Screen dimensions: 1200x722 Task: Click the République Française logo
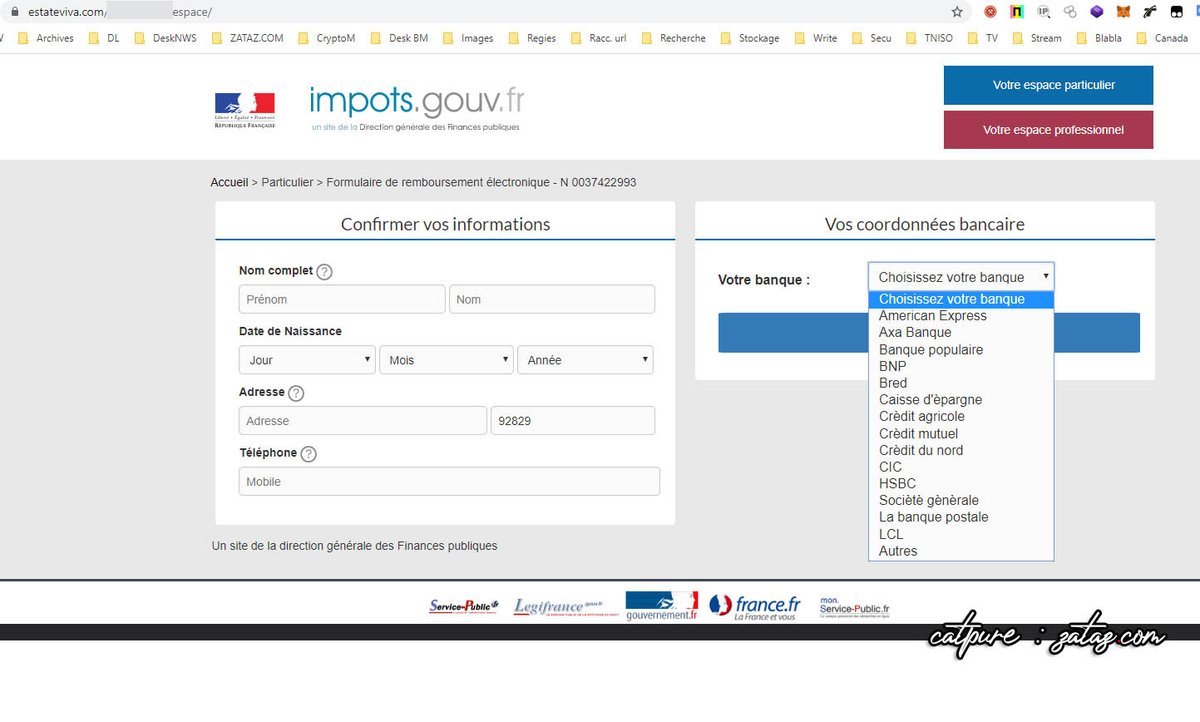point(244,110)
